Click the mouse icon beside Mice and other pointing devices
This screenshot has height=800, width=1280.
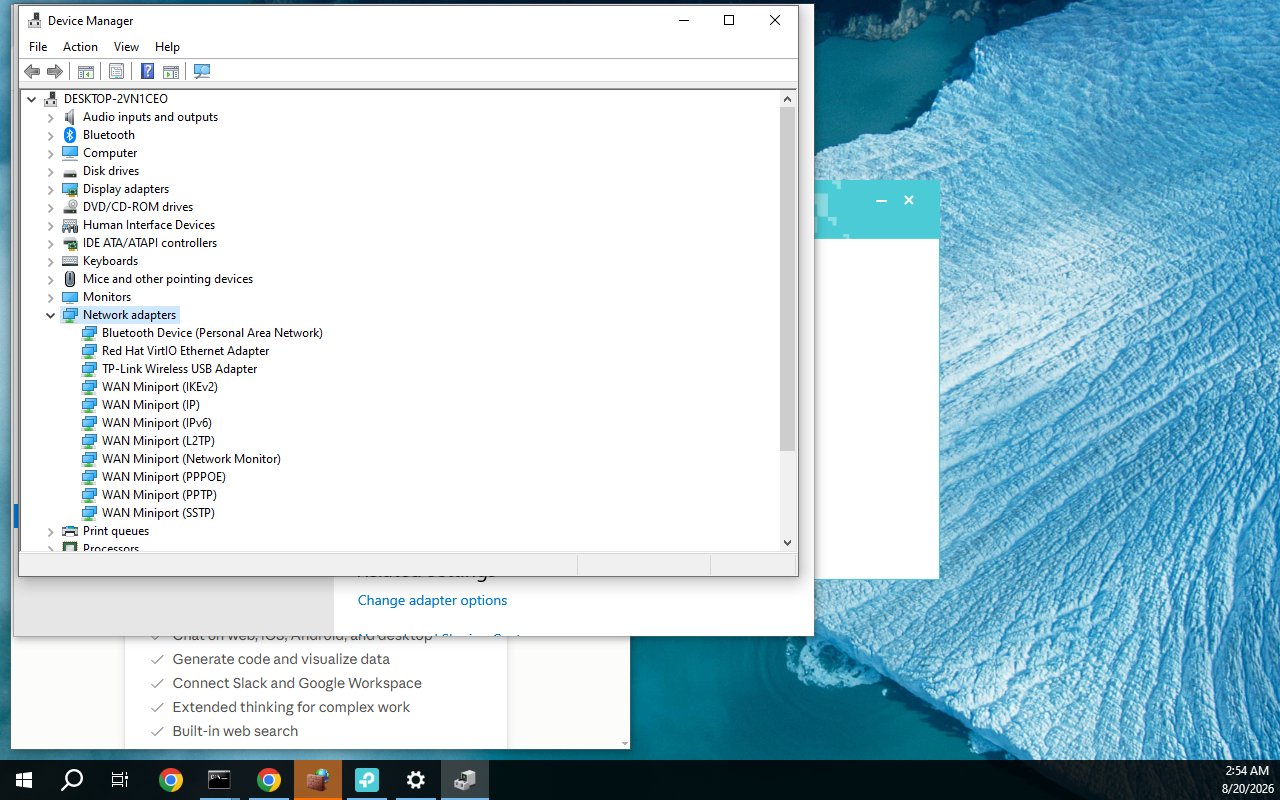(x=70, y=279)
